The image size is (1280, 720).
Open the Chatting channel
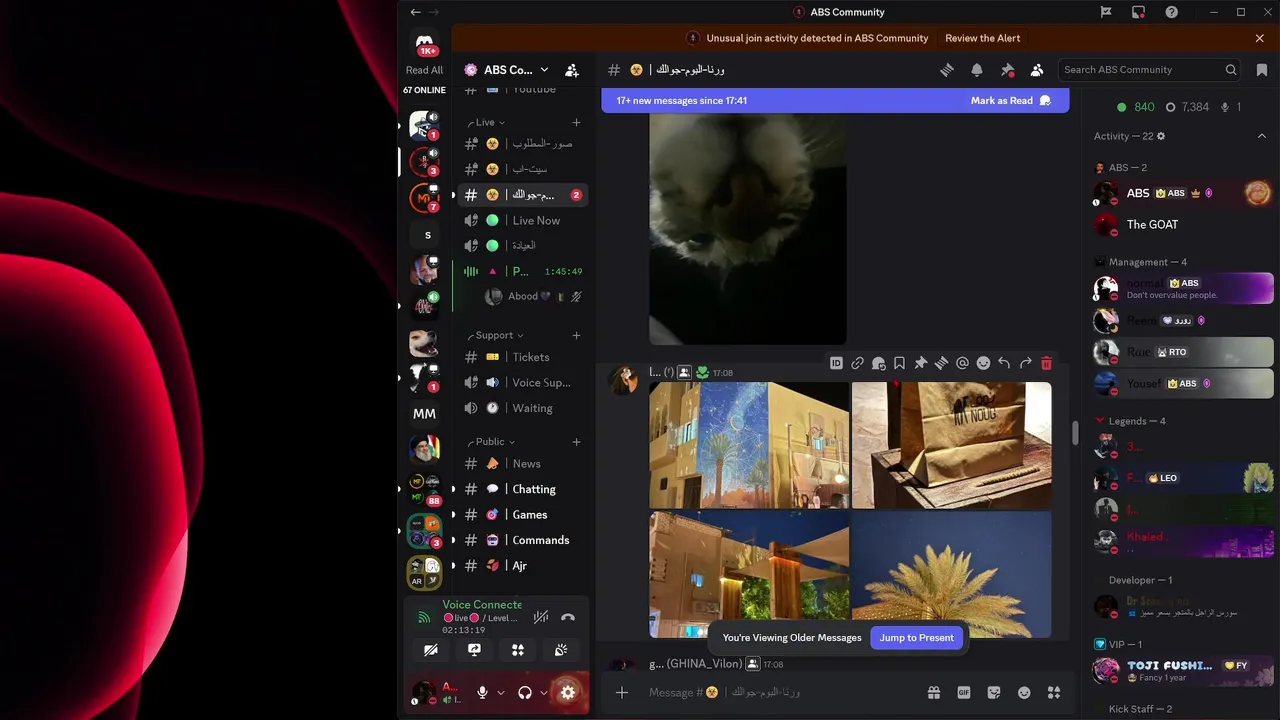tap(523, 489)
